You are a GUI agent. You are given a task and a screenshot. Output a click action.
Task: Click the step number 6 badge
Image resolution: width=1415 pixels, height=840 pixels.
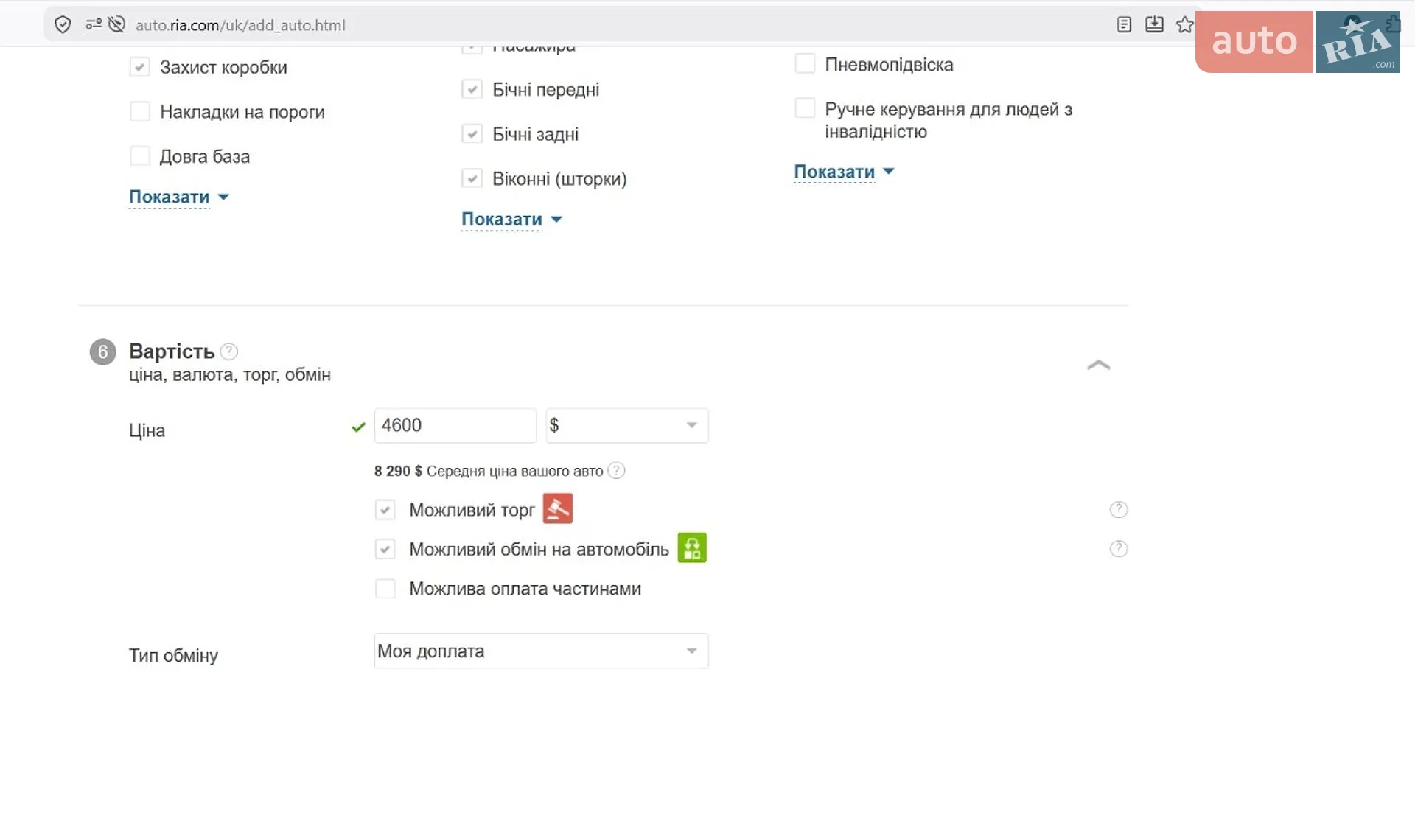coord(102,351)
